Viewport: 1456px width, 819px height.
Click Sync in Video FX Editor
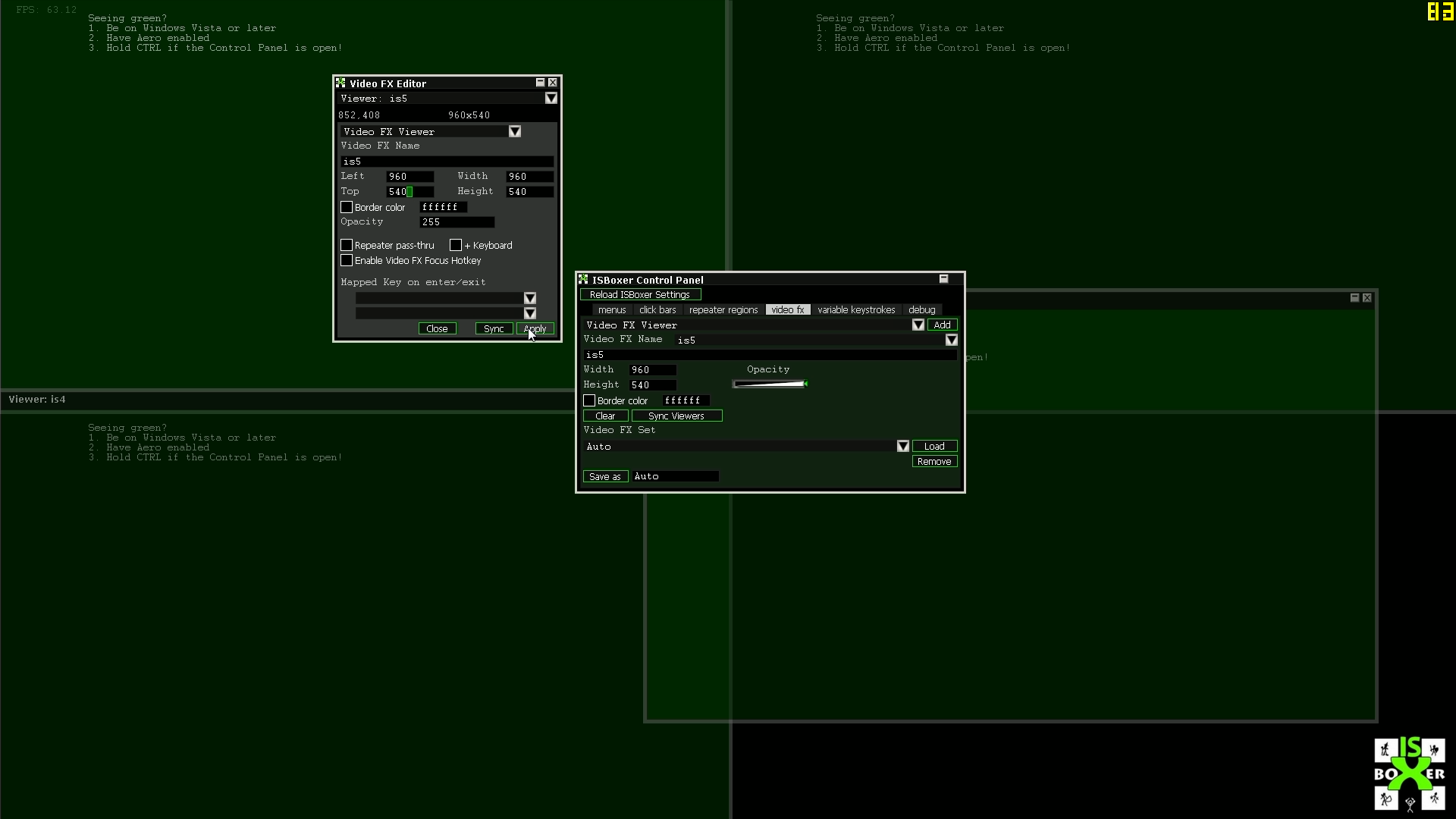494,328
